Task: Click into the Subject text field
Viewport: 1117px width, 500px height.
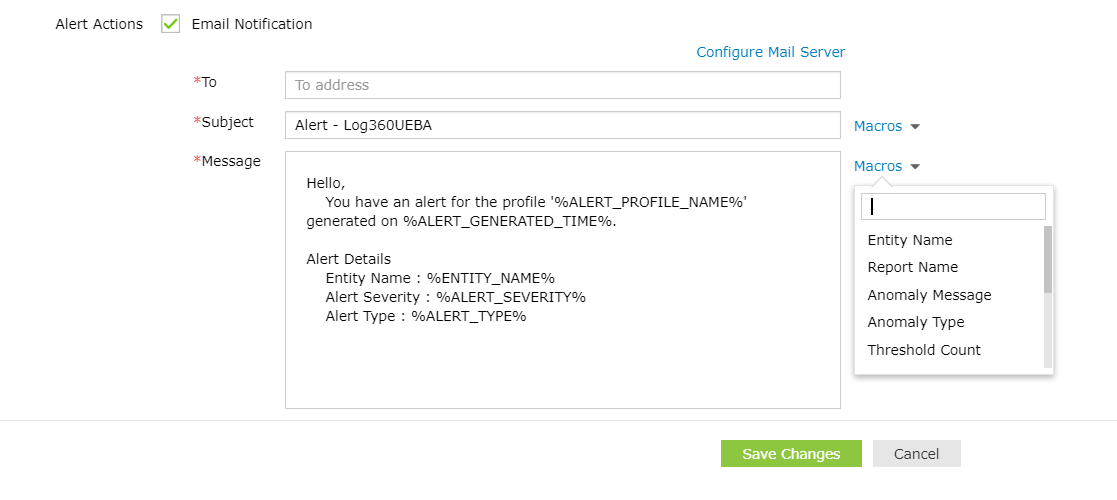Action: click(x=562, y=125)
